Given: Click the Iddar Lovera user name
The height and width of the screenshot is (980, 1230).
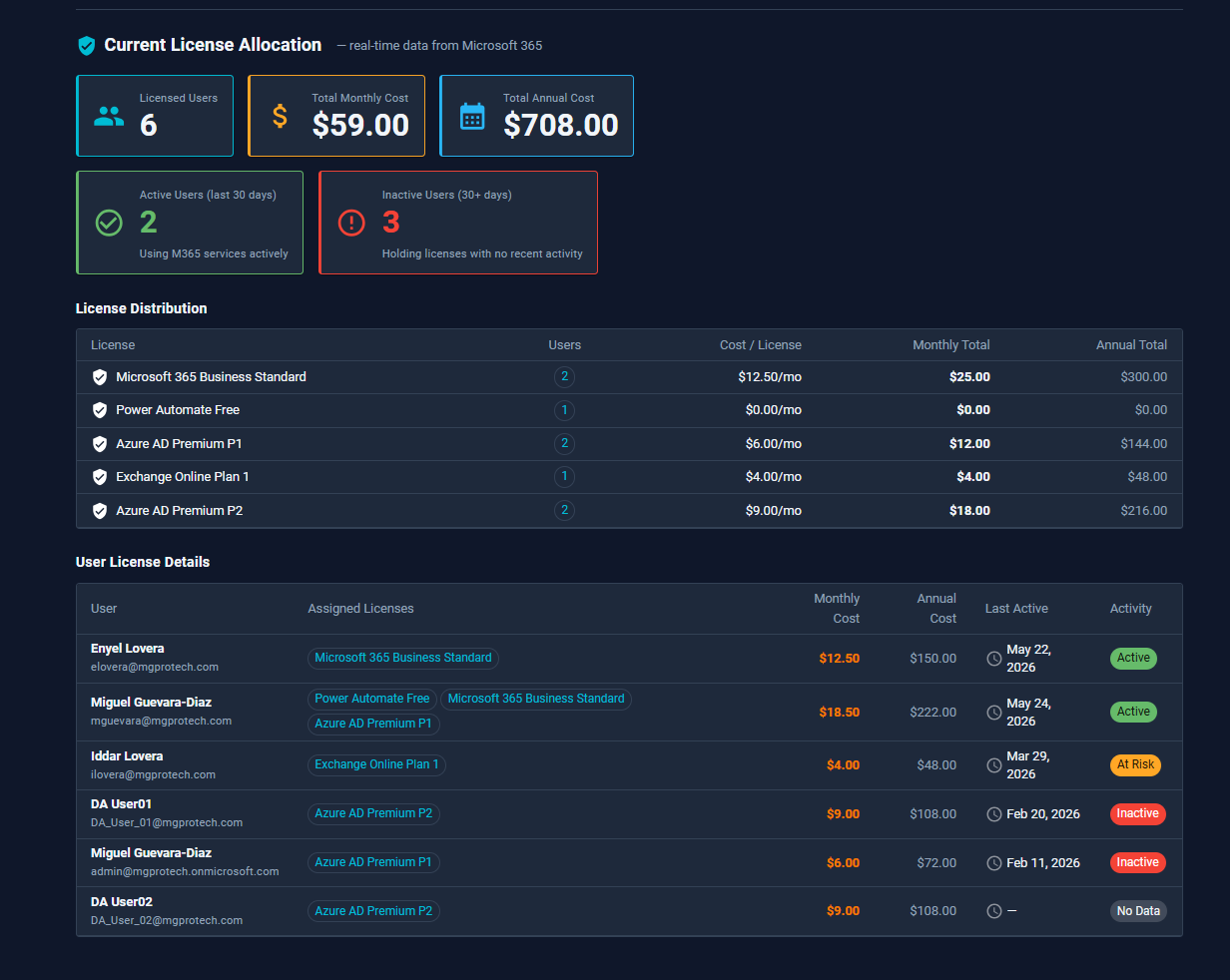Looking at the screenshot, I should point(127,756).
